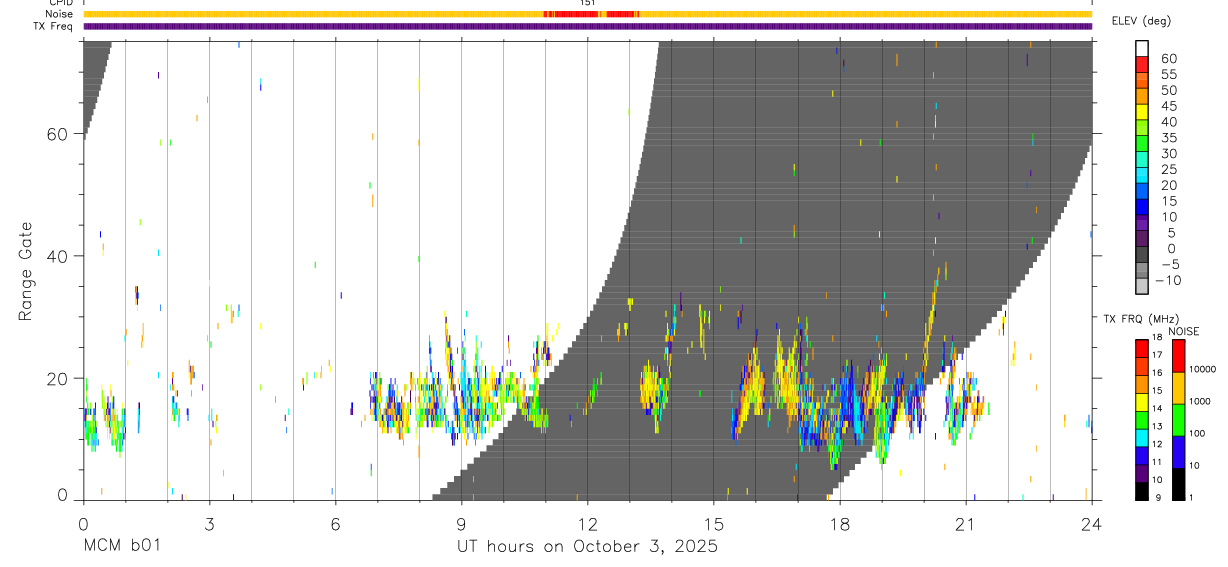
Task: Click the '151' CPID value above the Noise strip
Action: click(588, 3)
